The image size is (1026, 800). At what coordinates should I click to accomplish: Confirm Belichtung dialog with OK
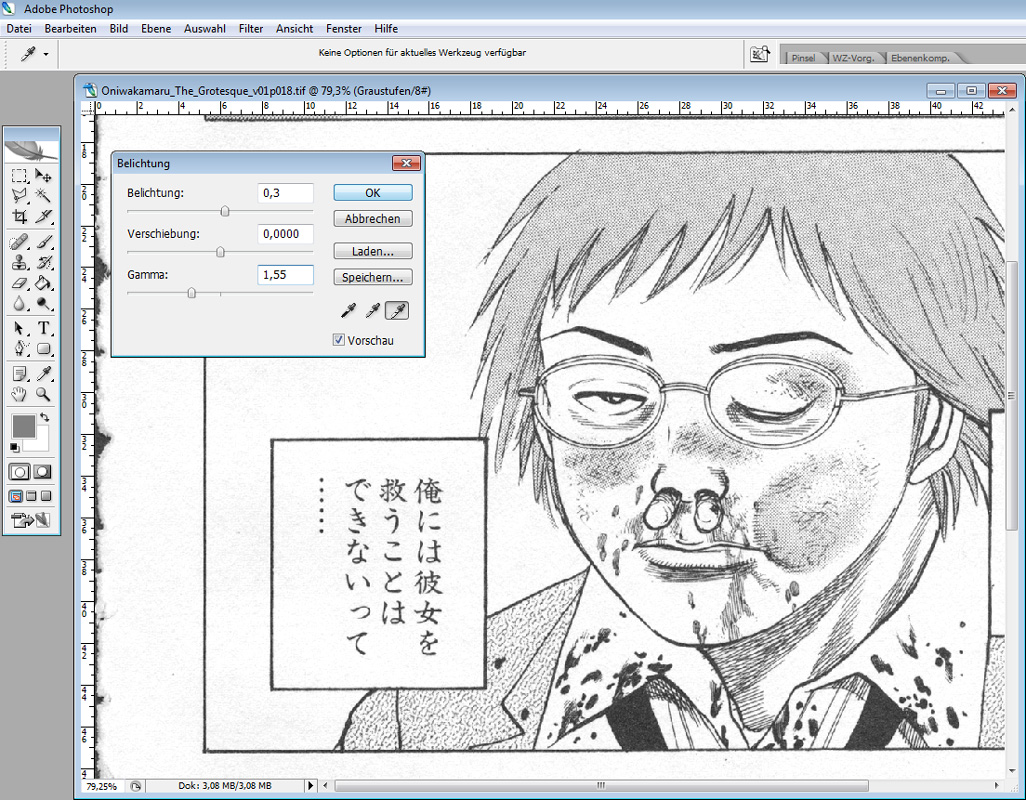[x=373, y=193]
